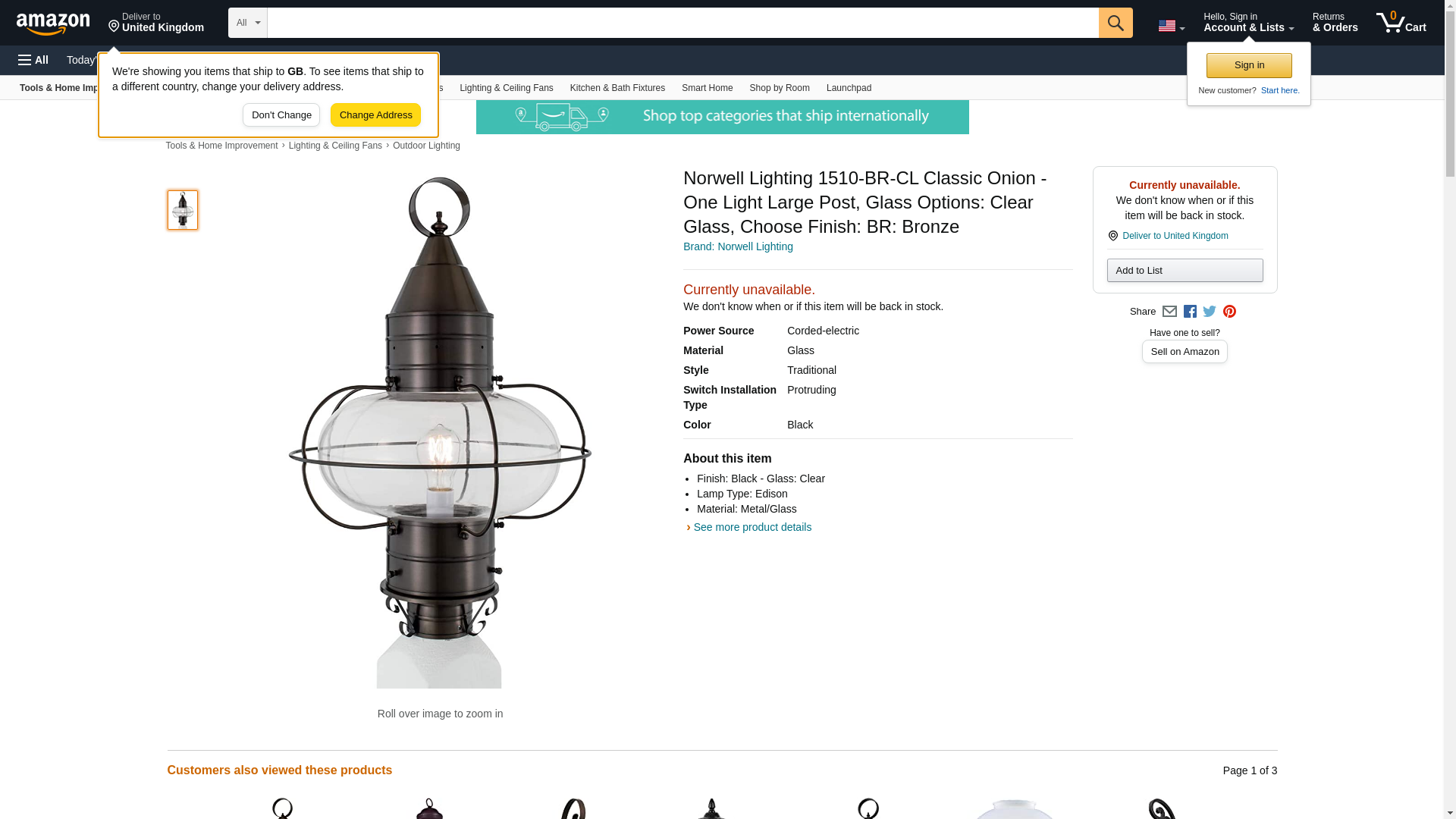Expand the Account & Lists menu
Image resolution: width=1456 pixels, height=819 pixels.
click(x=1248, y=23)
